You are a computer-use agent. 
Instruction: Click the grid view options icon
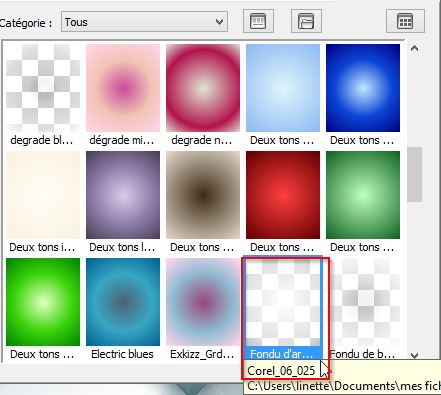(405, 22)
